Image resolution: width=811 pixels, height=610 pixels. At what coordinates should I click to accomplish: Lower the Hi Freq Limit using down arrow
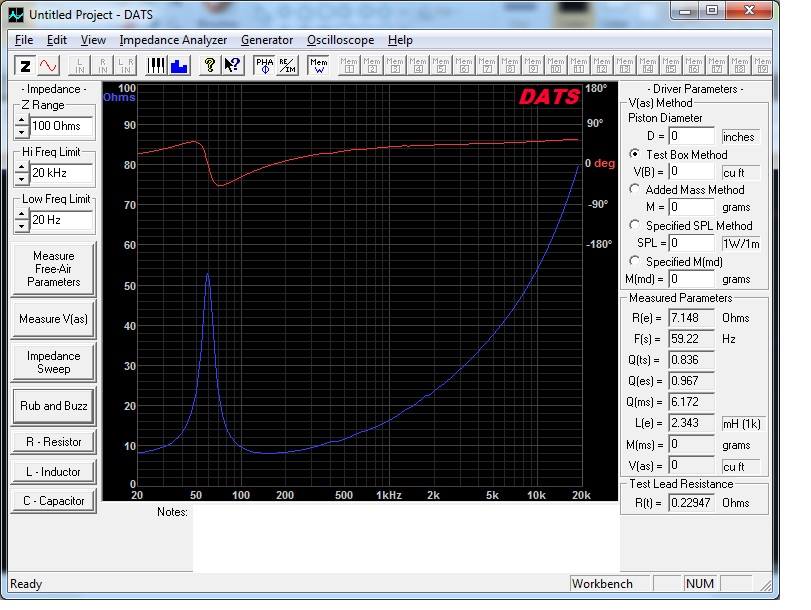pos(21,178)
